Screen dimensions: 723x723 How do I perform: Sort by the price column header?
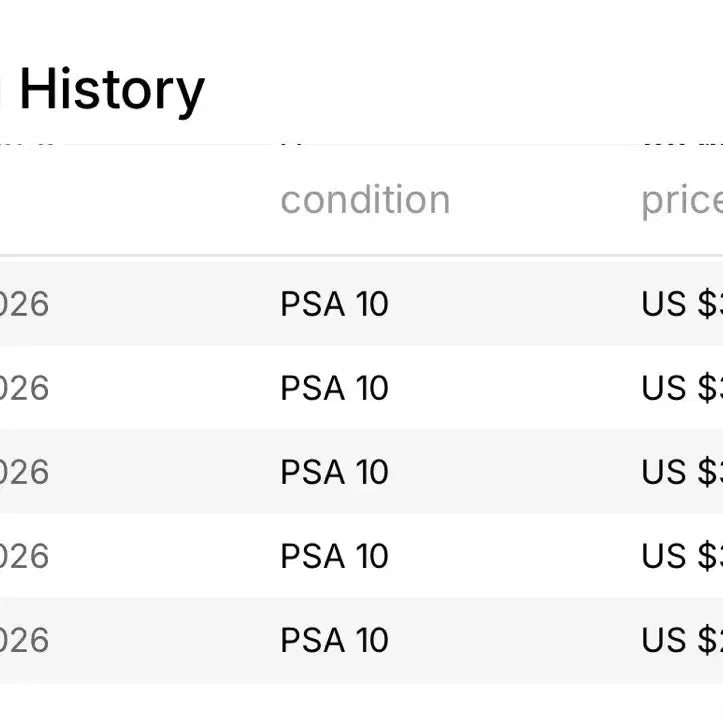point(682,201)
